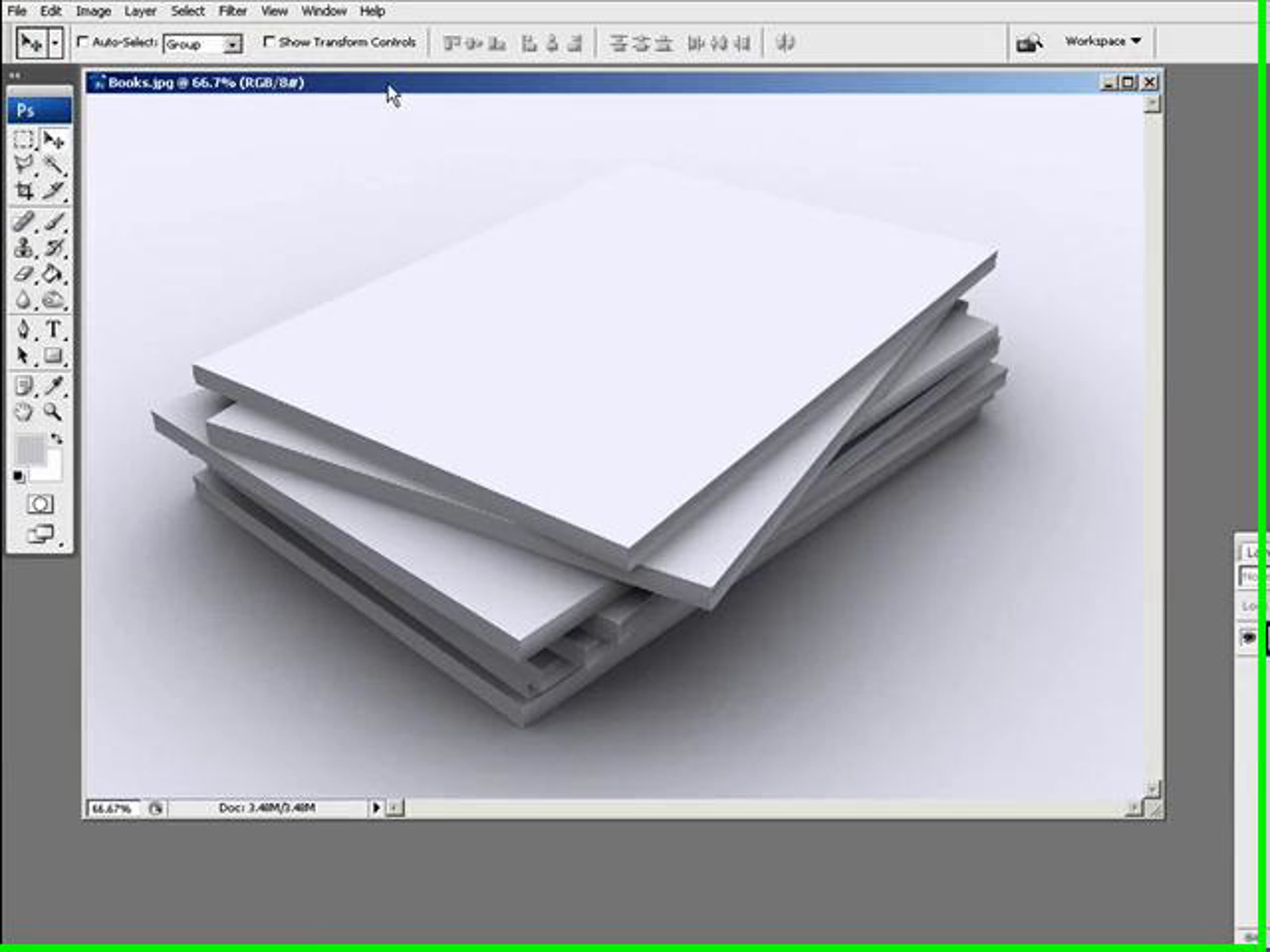Select the Paint Bucket tool
The height and width of the screenshot is (952, 1270).
(x=53, y=274)
